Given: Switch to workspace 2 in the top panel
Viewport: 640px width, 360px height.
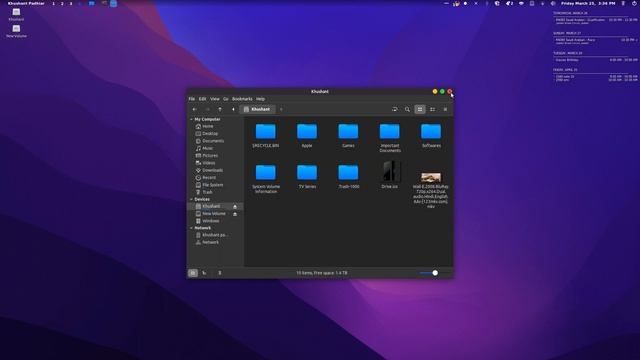Looking at the screenshot, I should [x=62, y=4].
